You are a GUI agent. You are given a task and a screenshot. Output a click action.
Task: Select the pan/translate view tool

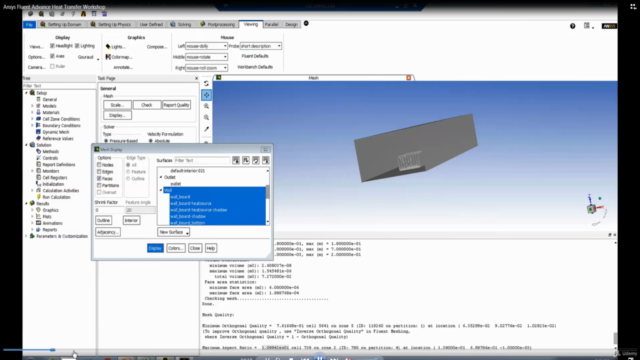206,95
